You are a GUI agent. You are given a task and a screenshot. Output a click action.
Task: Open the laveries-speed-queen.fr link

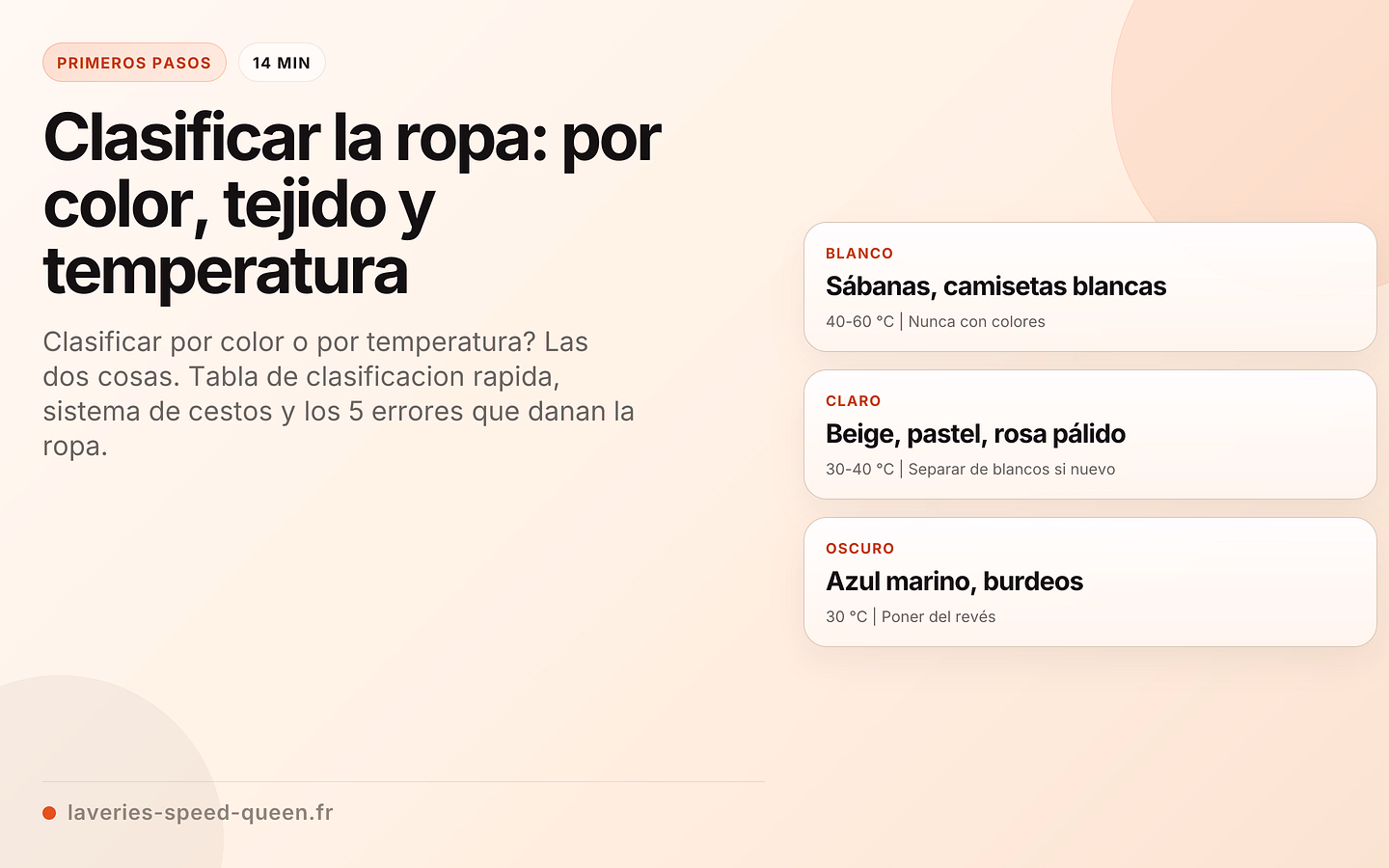click(x=201, y=812)
